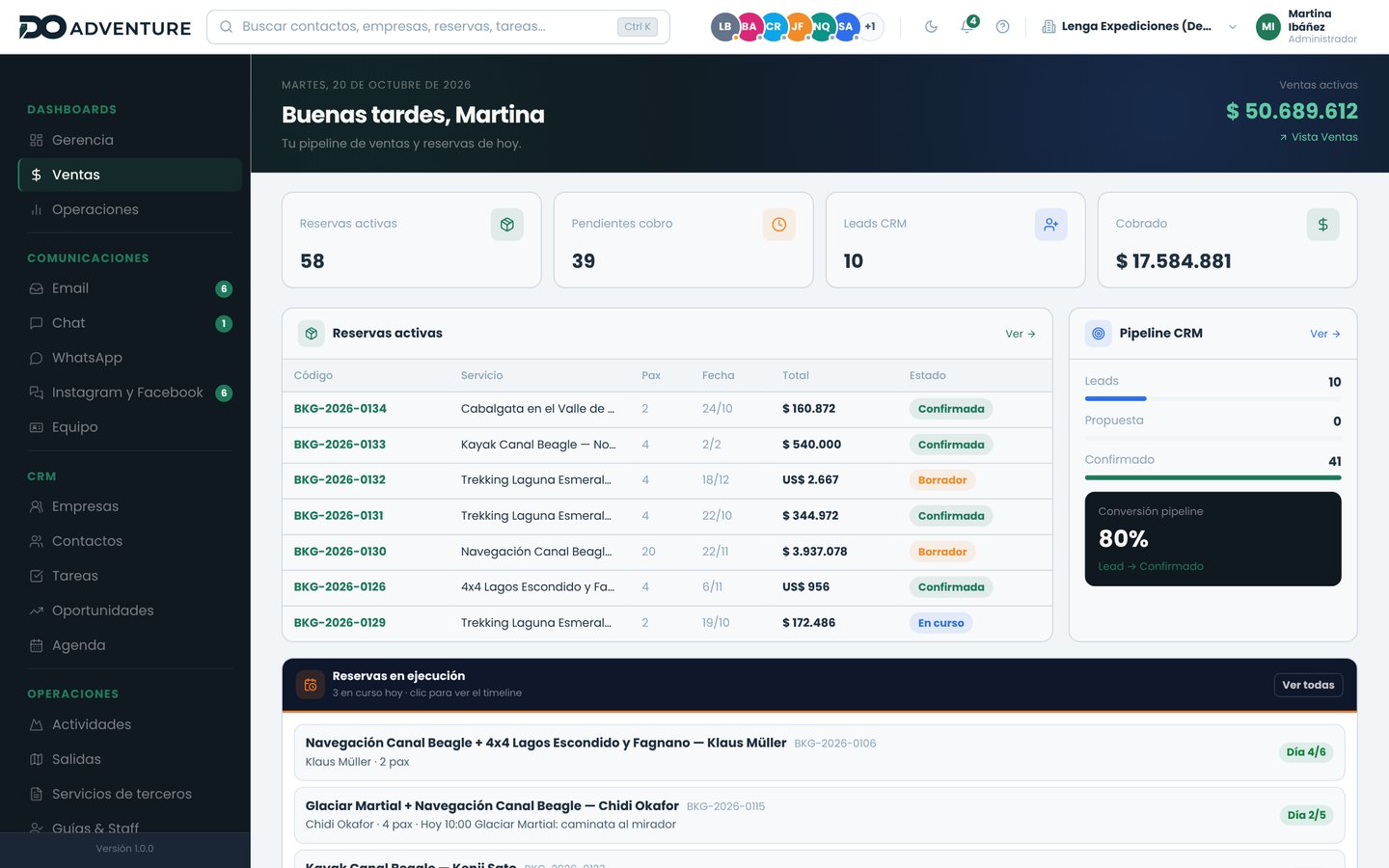Click the Cobrado dollar icon
Screen dimensions: 1389x868
coord(1323,225)
